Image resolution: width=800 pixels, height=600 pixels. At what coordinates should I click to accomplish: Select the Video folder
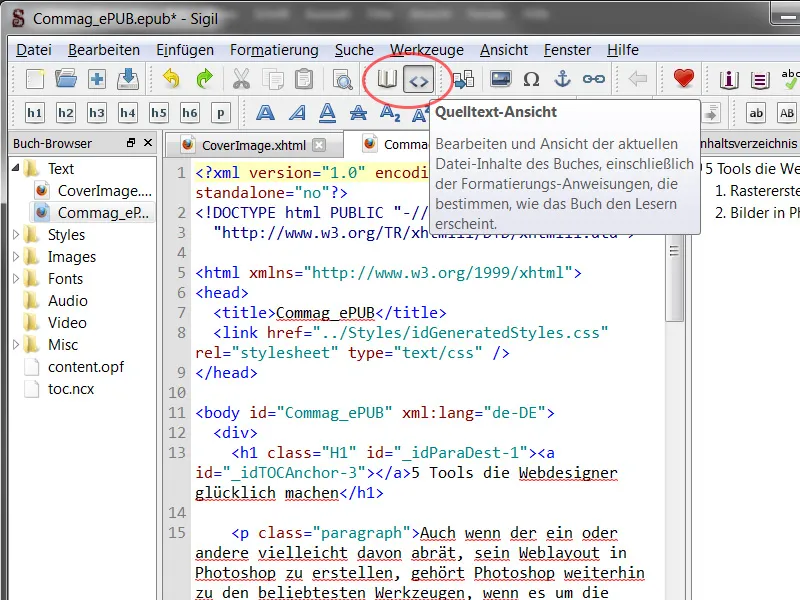[x=67, y=322]
